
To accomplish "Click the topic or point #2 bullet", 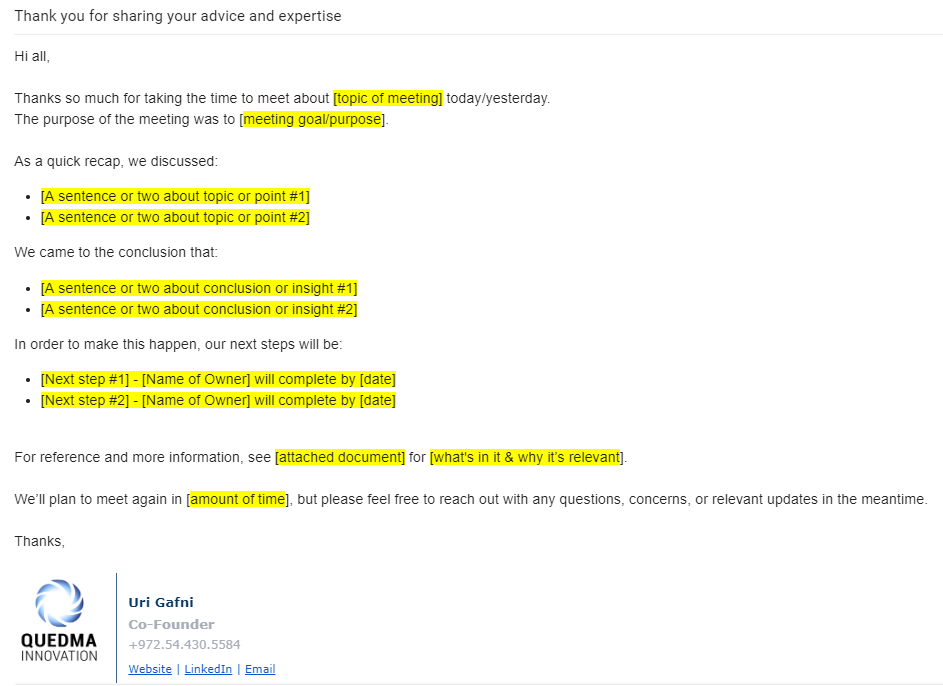I will click(x=175, y=218).
